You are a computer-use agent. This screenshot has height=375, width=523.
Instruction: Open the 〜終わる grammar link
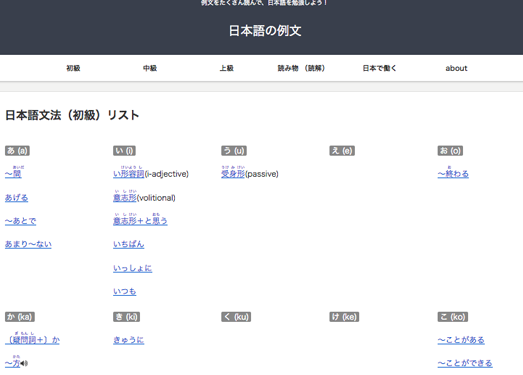tap(453, 173)
